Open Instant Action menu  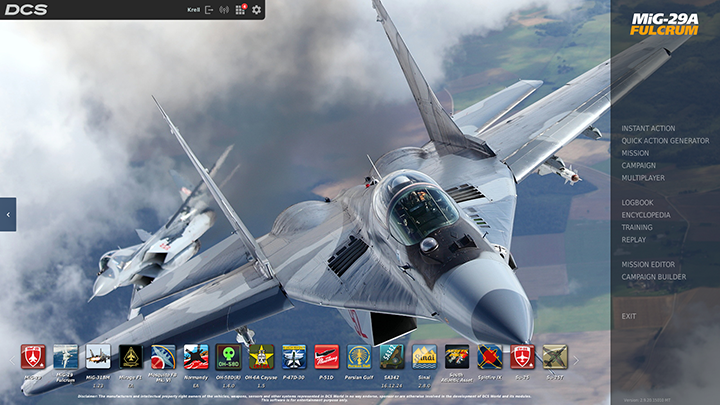pyautogui.click(x=648, y=129)
